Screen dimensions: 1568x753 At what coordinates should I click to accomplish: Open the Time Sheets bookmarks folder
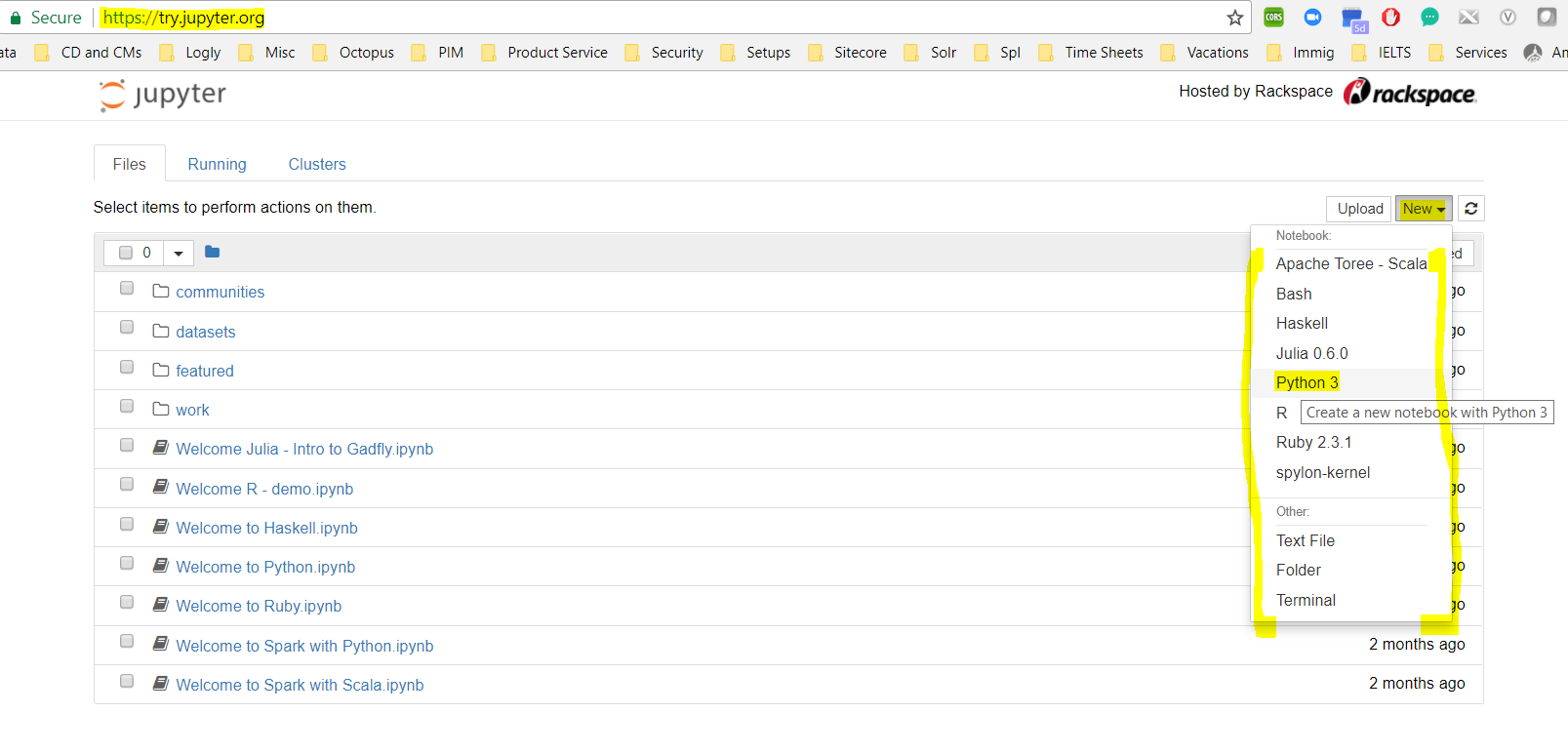pyautogui.click(x=1091, y=53)
